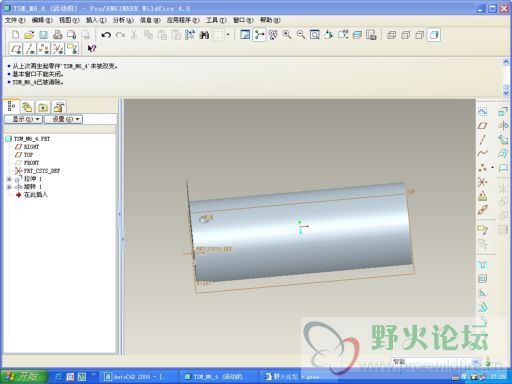The height and width of the screenshot is (384, 512).
Task: Open the 显示 dropdown in model tree
Action: tap(24, 119)
